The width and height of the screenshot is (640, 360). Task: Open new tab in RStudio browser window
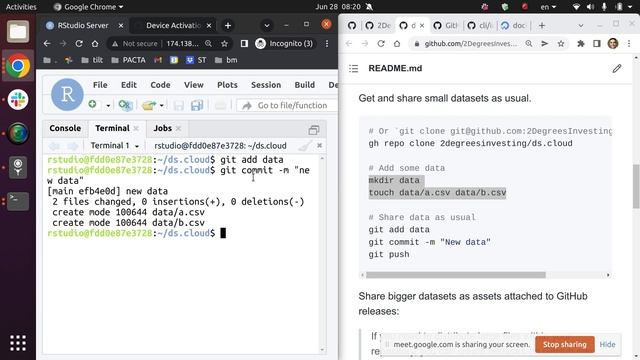228,25
